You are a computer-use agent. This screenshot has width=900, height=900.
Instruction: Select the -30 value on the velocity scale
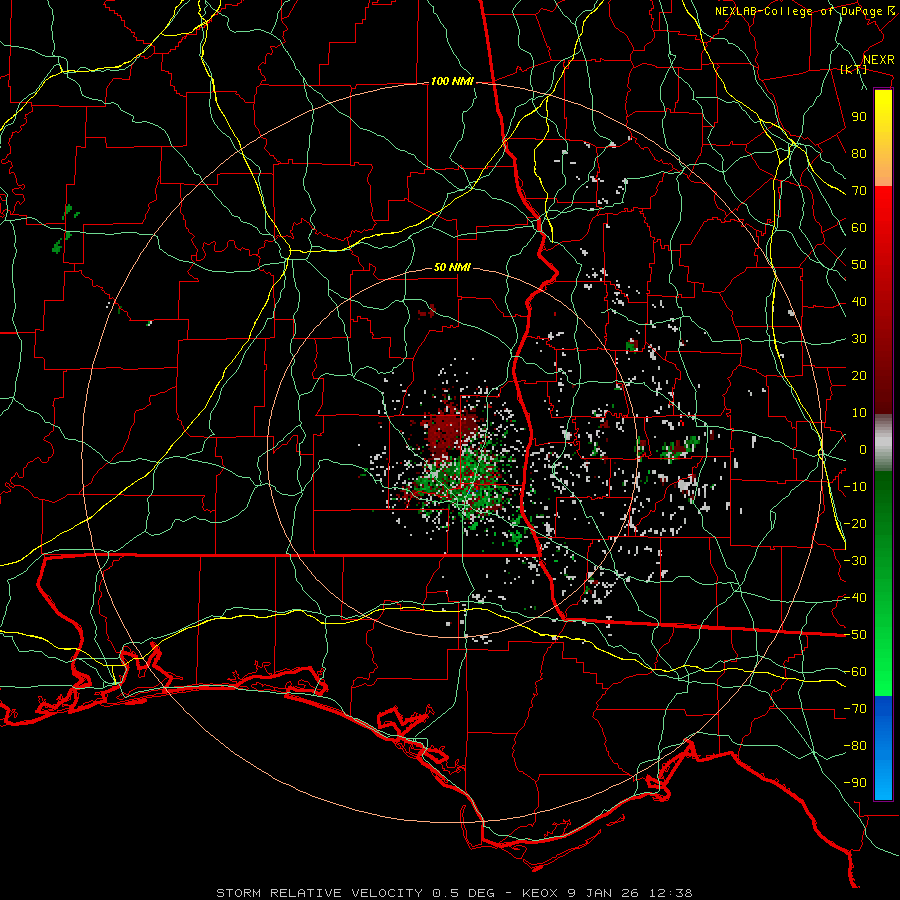(x=855, y=561)
